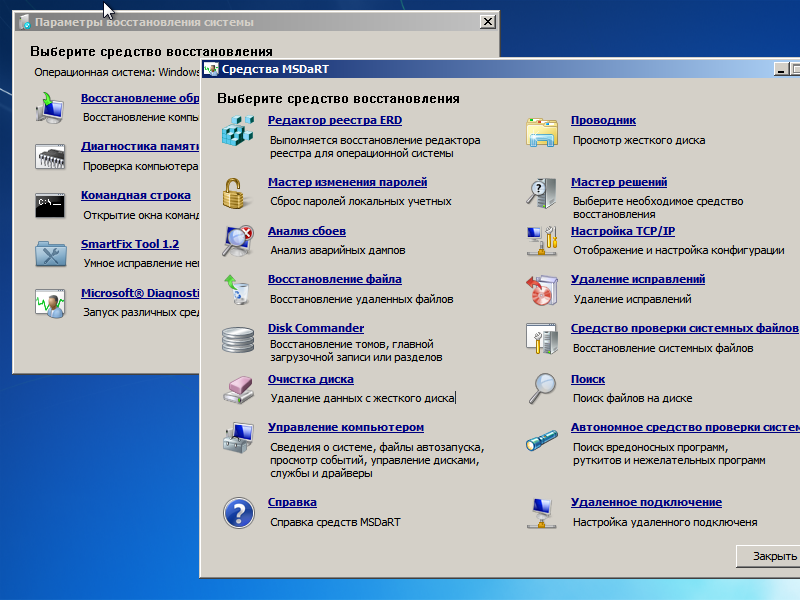
Task: Close the Параметры восстановления системы window
Action: 488,21
